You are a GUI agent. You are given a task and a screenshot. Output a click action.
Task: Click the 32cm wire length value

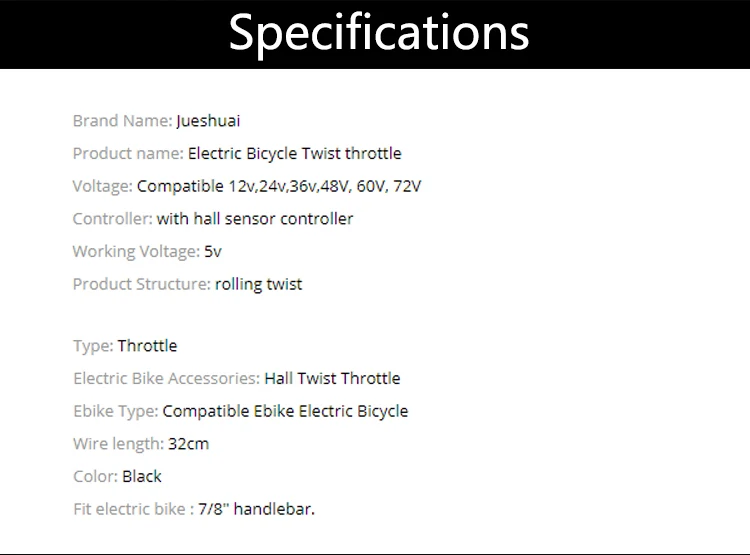188,444
